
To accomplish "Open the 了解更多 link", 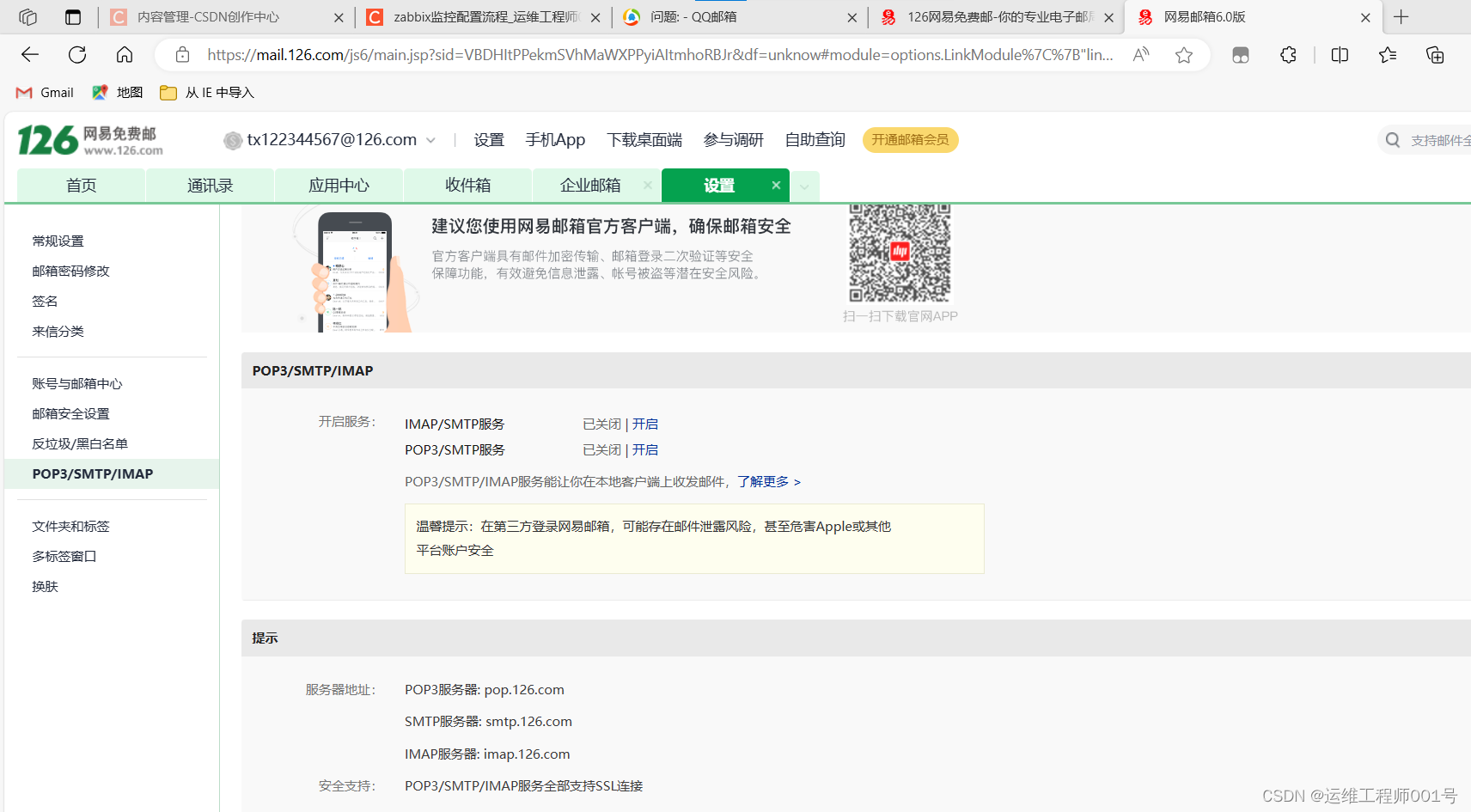I will pos(769,482).
